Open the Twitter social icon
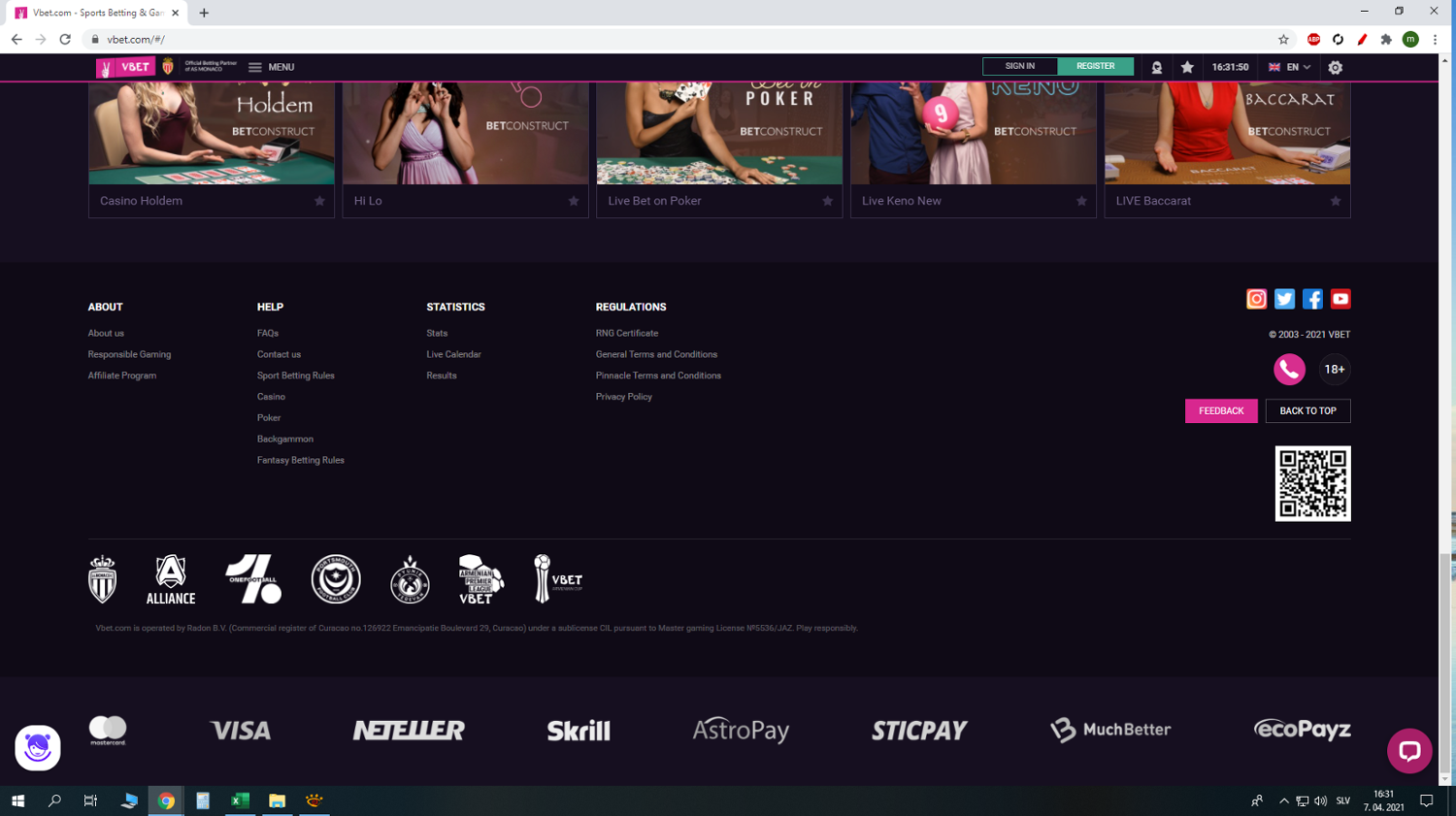The image size is (1456, 816). click(1284, 299)
